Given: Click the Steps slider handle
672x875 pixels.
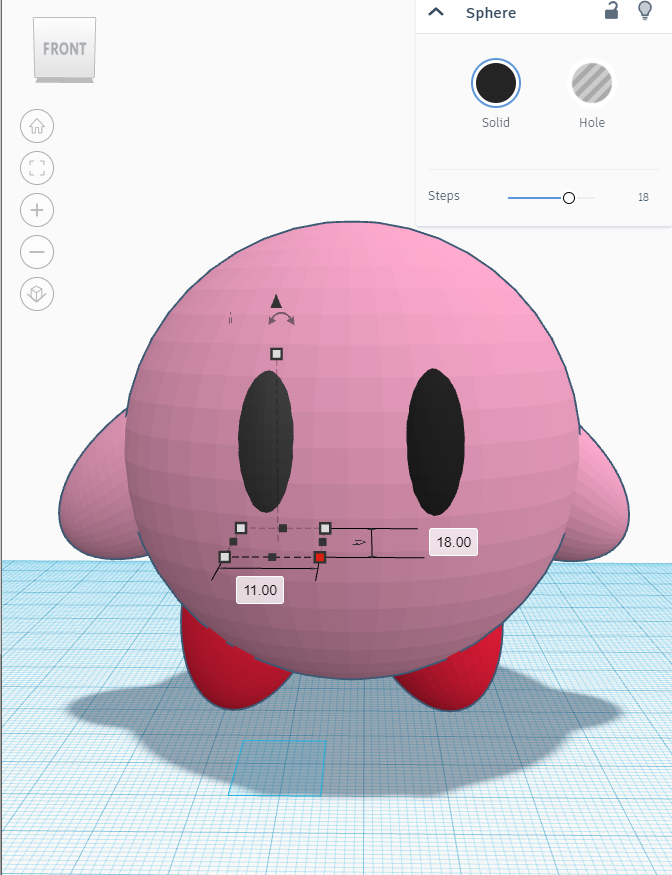Looking at the screenshot, I should click(x=569, y=198).
